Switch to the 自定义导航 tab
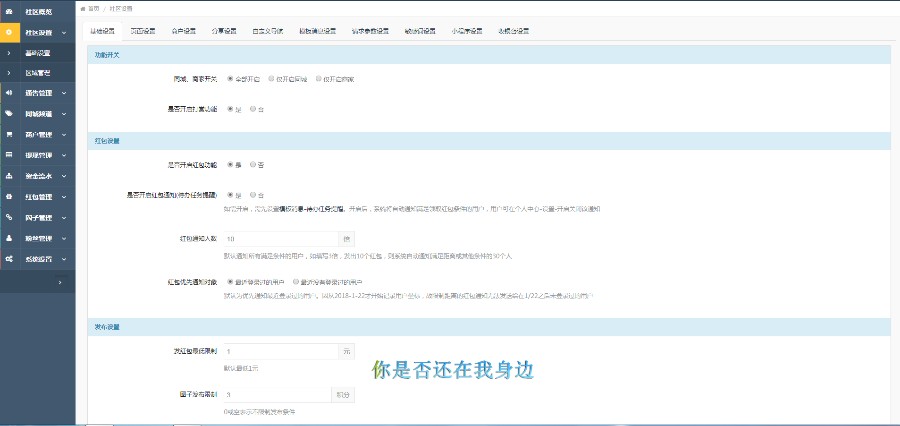900x426 pixels. (268, 31)
